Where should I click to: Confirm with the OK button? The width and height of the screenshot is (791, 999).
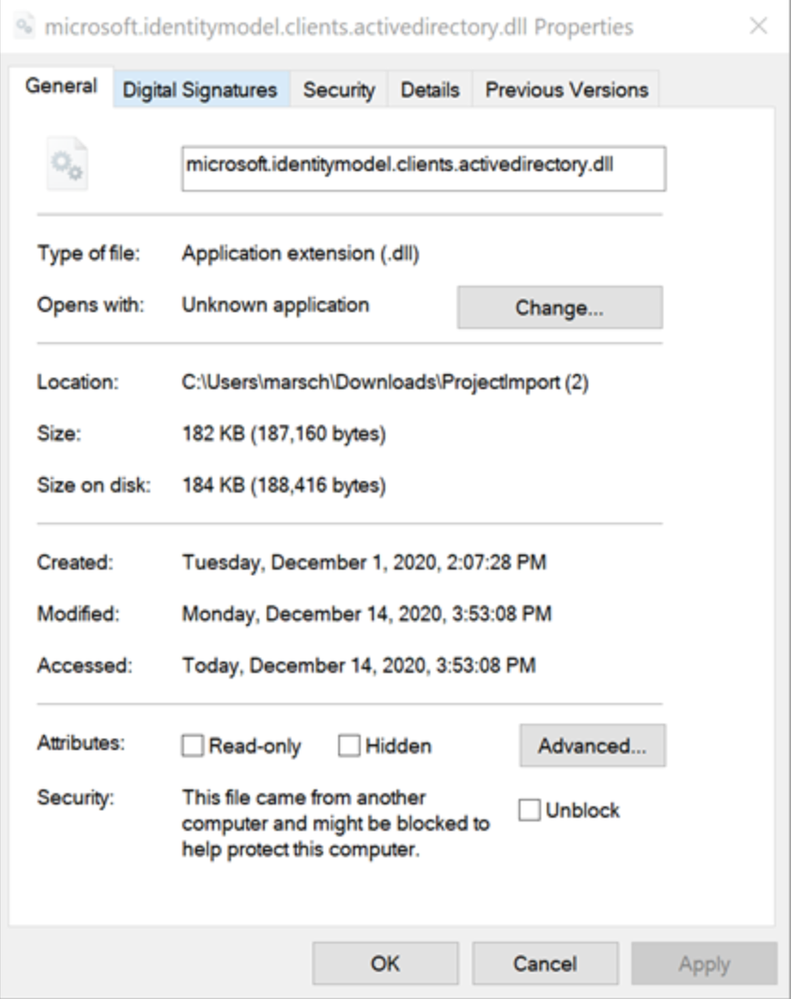coord(385,963)
